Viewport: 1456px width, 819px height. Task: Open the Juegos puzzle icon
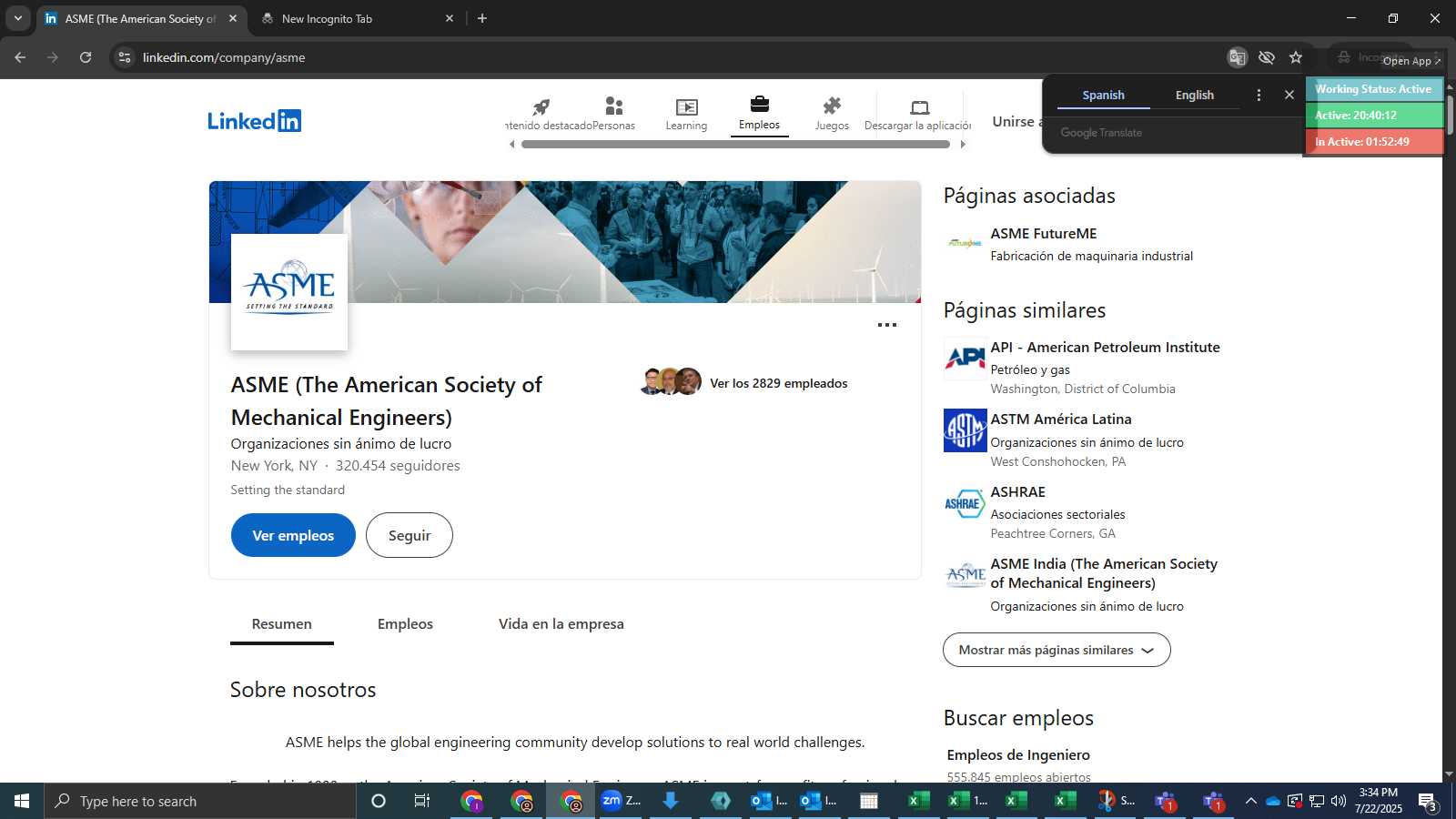(x=832, y=114)
